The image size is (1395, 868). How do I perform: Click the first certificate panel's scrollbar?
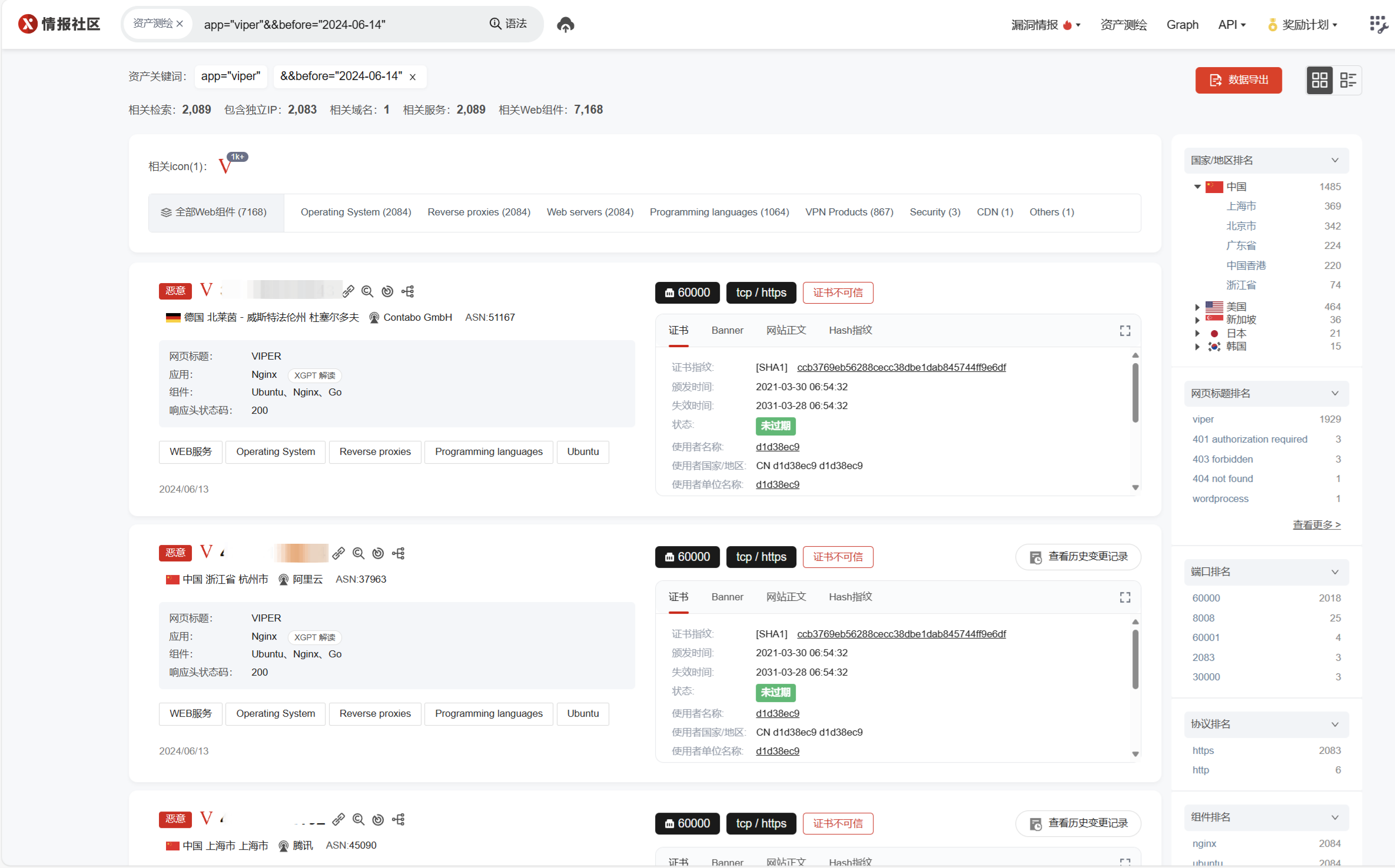click(x=1135, y=393)
